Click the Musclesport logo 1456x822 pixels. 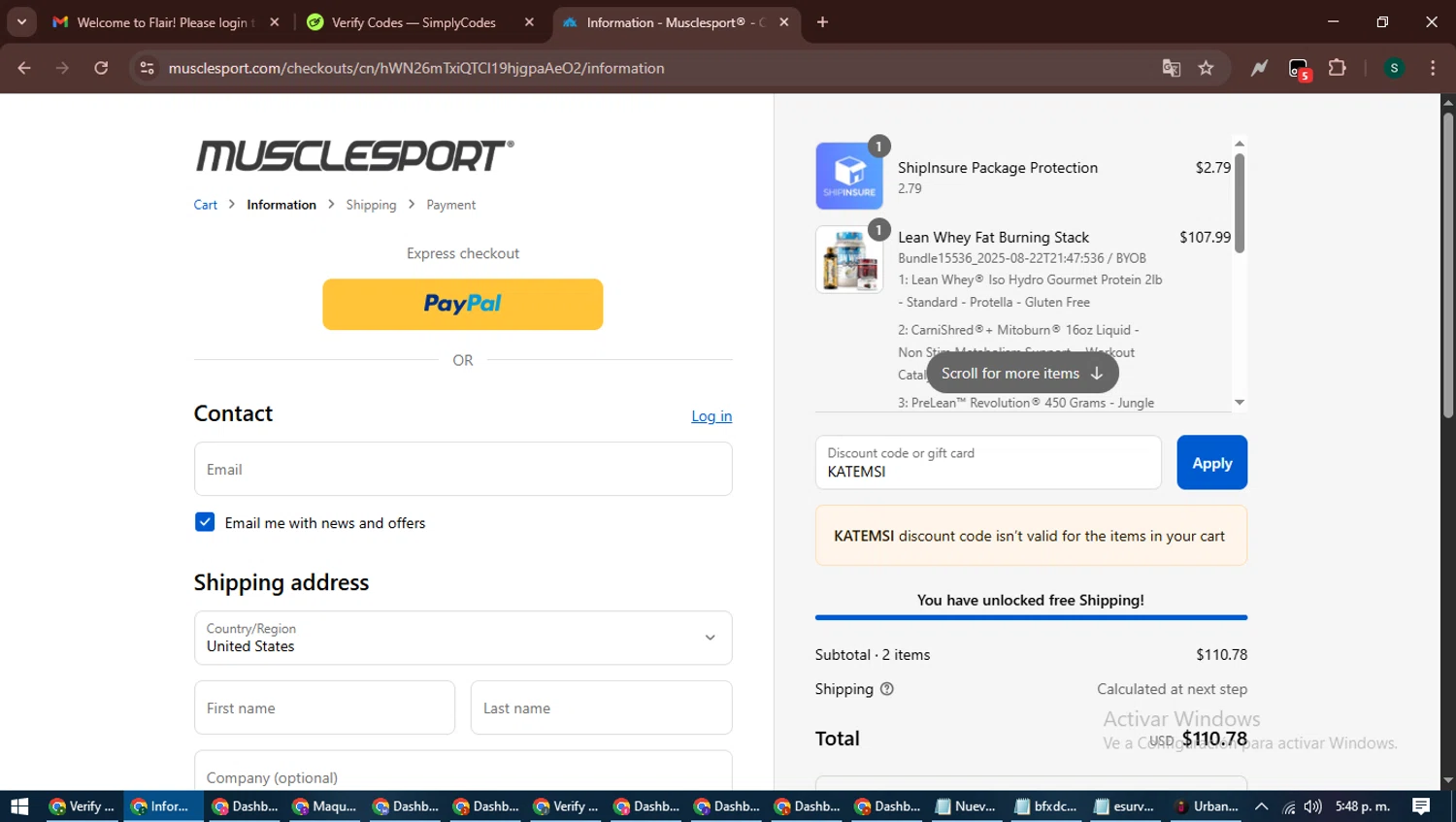click(x=354, y=155)
